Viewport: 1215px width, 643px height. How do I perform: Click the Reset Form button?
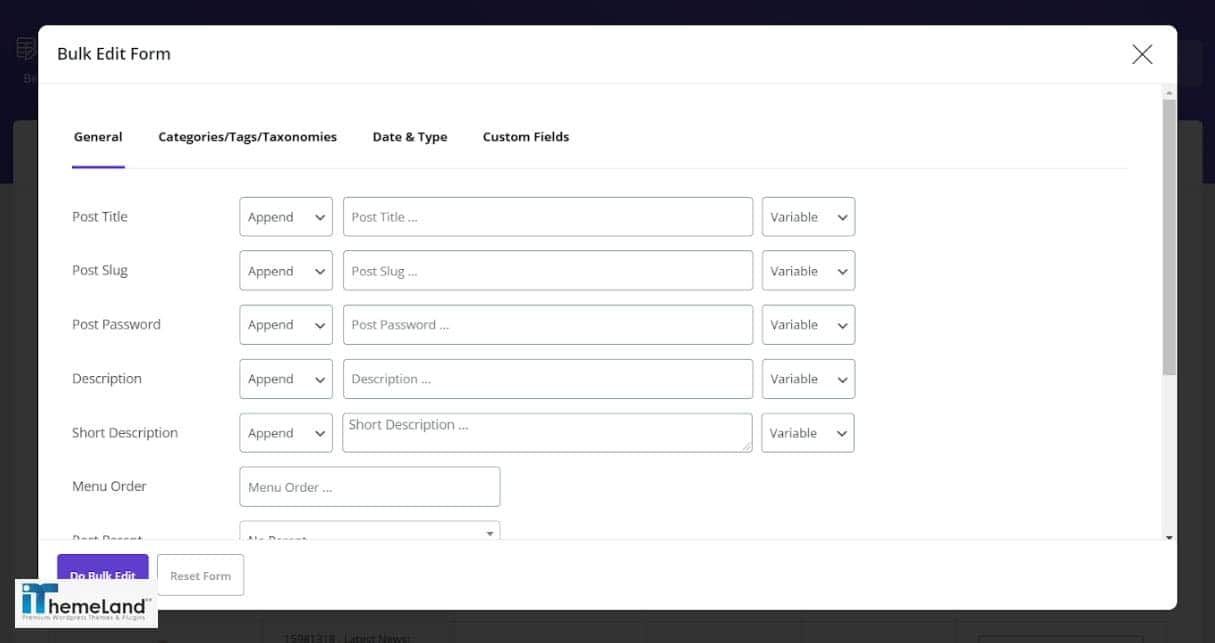(x=200, y=575)
